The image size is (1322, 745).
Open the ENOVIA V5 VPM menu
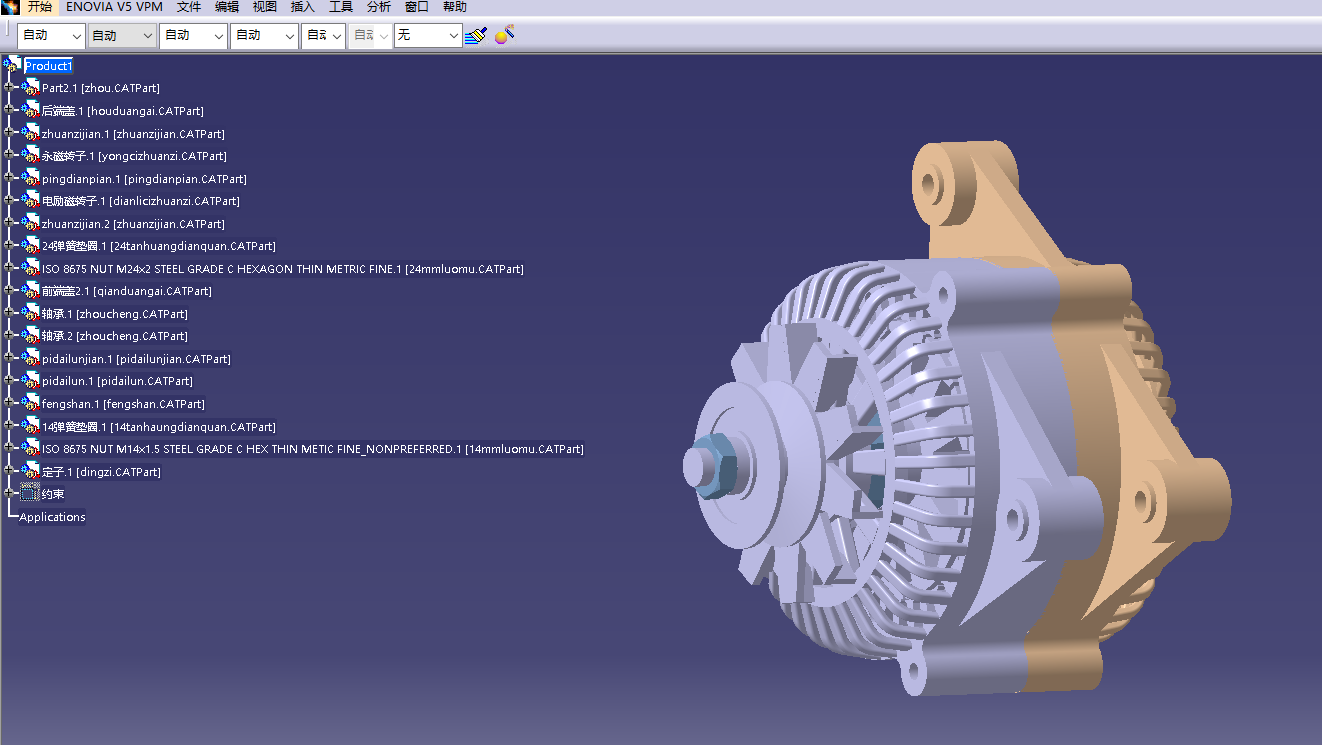114,7
